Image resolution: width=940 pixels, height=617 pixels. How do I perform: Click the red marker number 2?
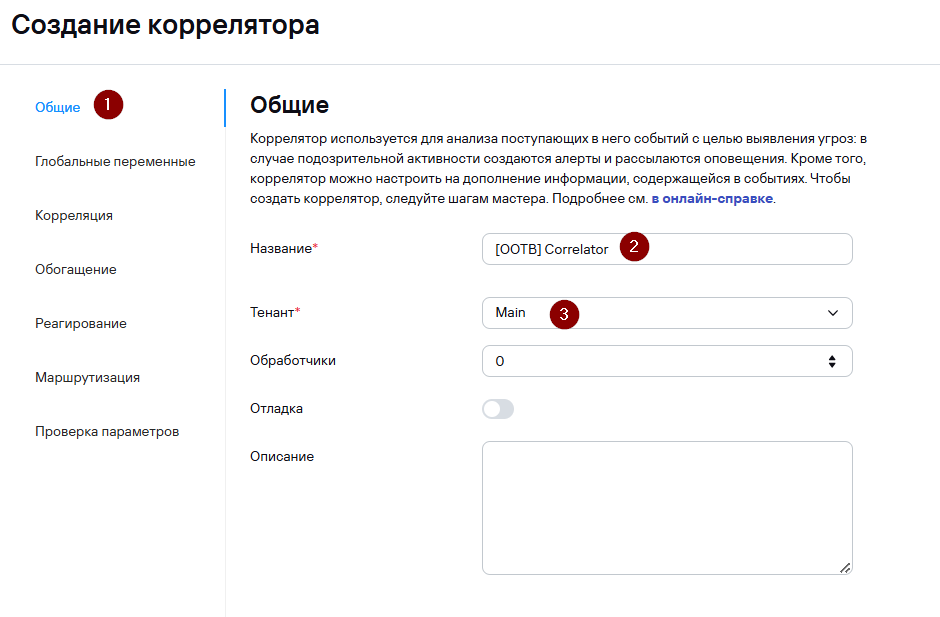point(634,246)
